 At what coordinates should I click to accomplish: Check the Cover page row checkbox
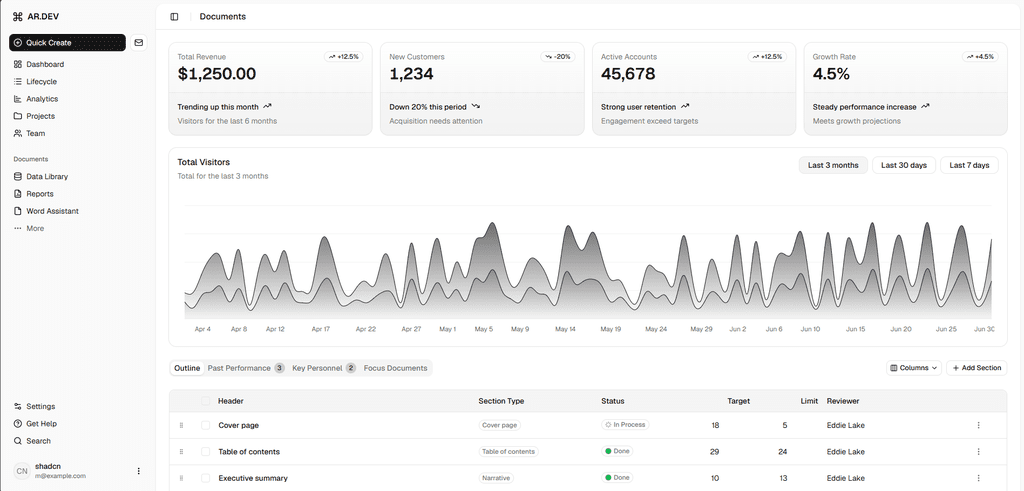click(206, 425)
